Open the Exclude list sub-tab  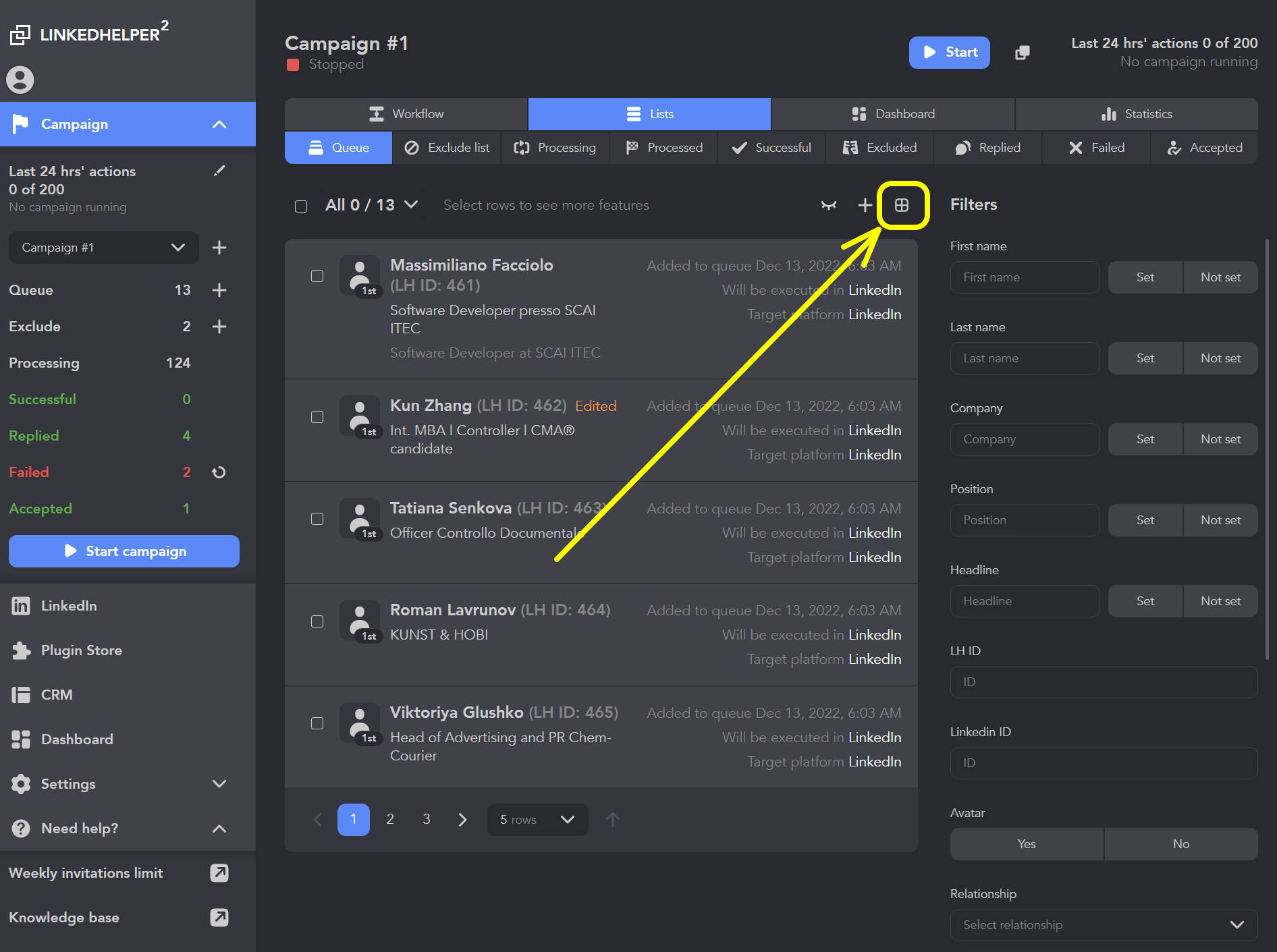pyautogui.click(x=447, y=148)
